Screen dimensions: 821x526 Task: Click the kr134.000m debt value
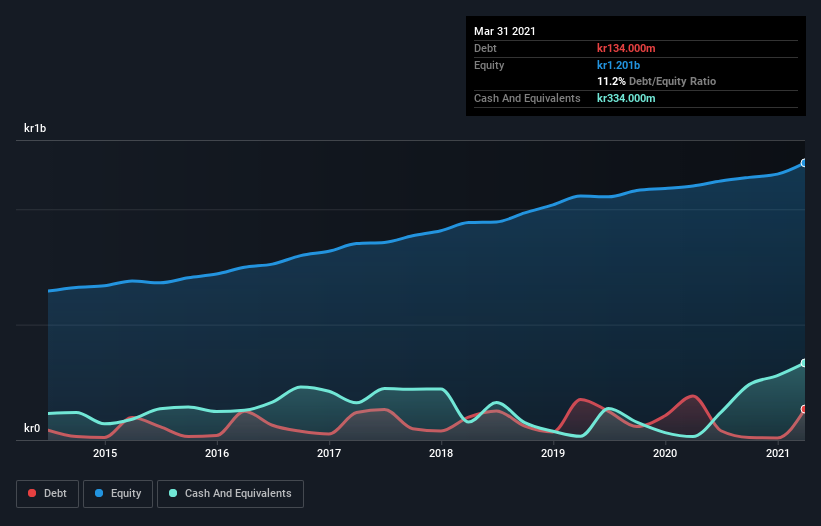click(626, 48)
